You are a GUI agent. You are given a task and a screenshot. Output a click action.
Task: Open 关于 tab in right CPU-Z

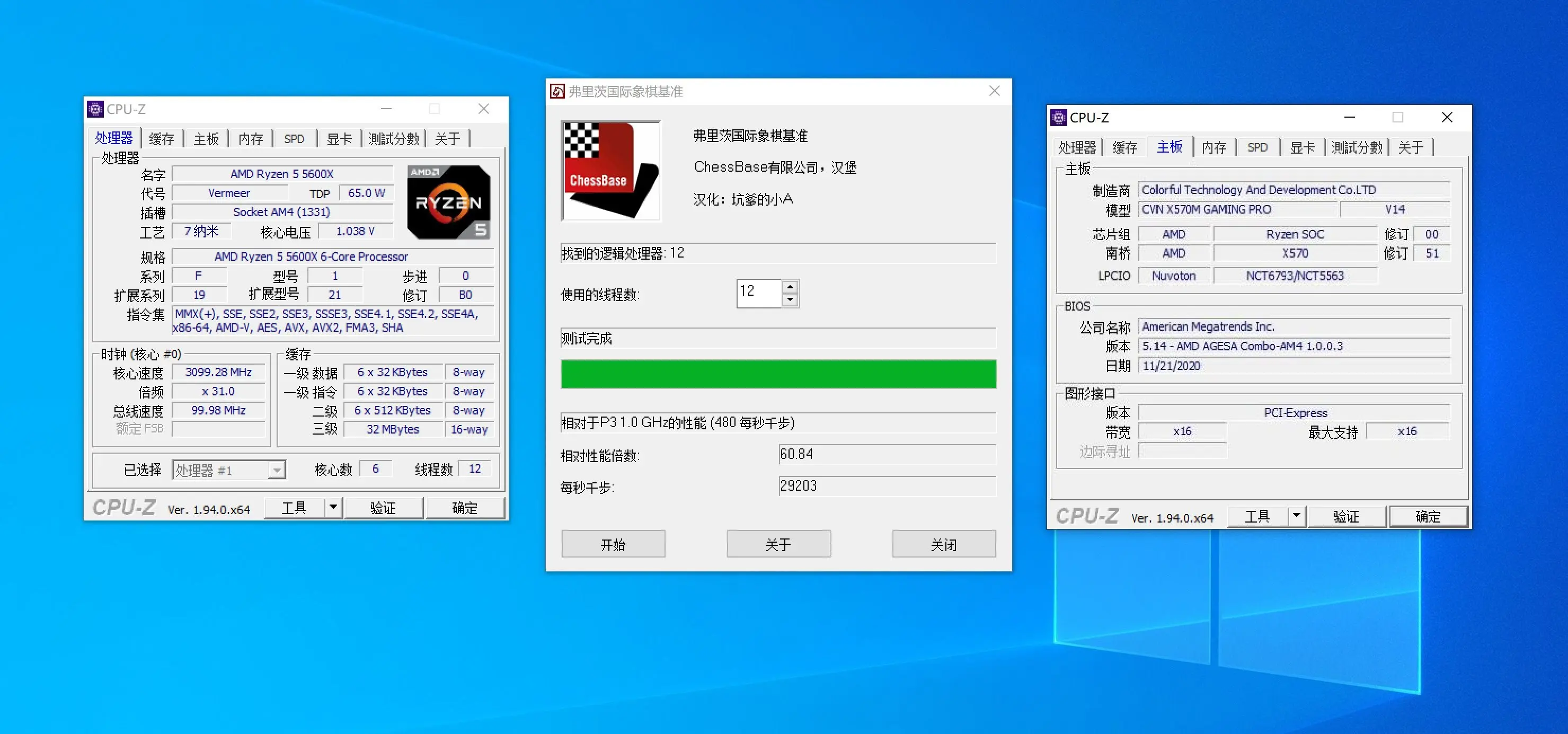point(1411,147)
